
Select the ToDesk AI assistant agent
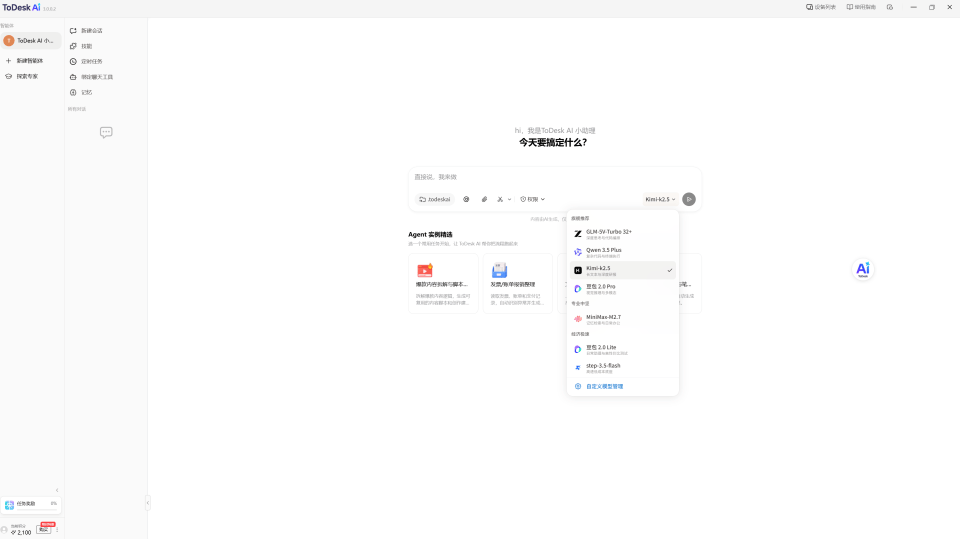(x=31, y=40)
